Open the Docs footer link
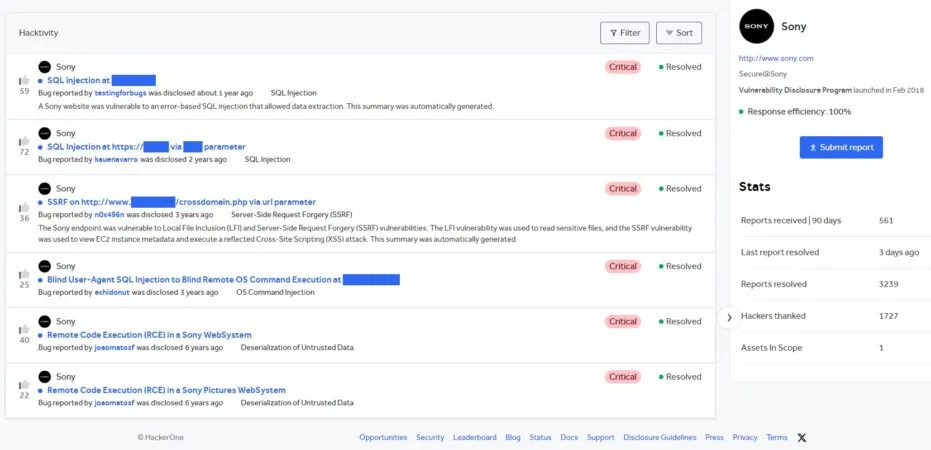Screen dimensions: 931x450 click(x=569, y=438)
